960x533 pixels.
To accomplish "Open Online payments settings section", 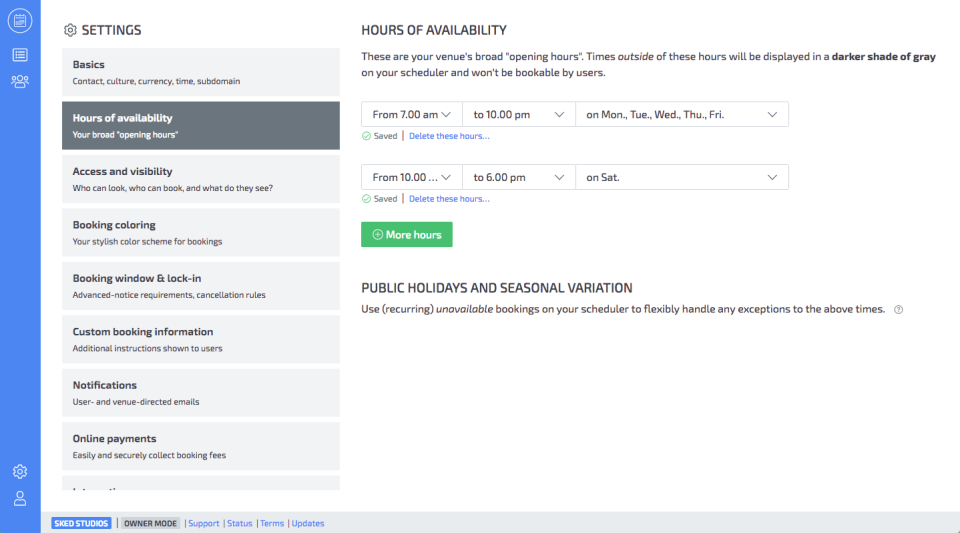I will point(201,446).
